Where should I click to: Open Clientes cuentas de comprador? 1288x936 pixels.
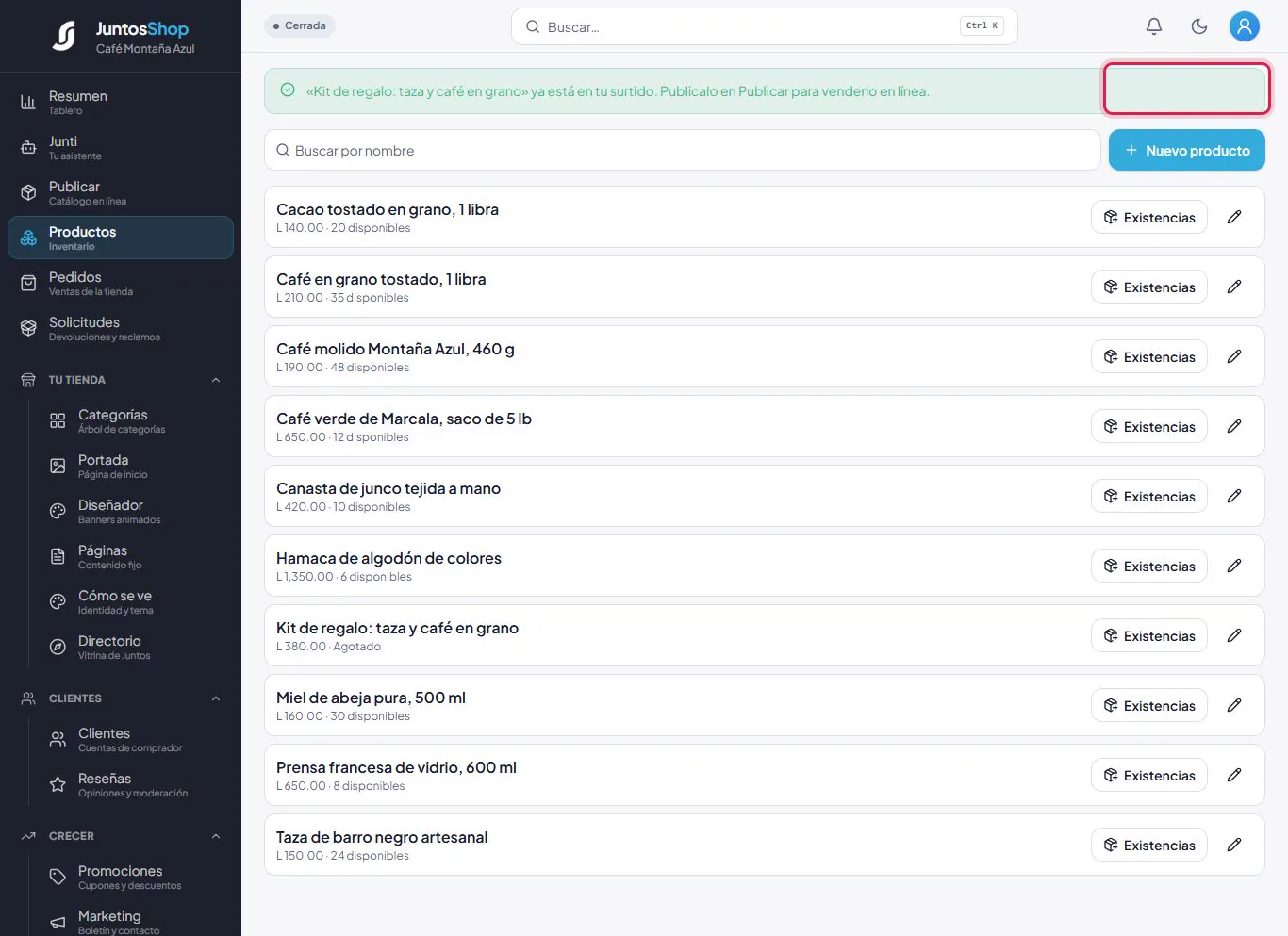pos(135,739)
